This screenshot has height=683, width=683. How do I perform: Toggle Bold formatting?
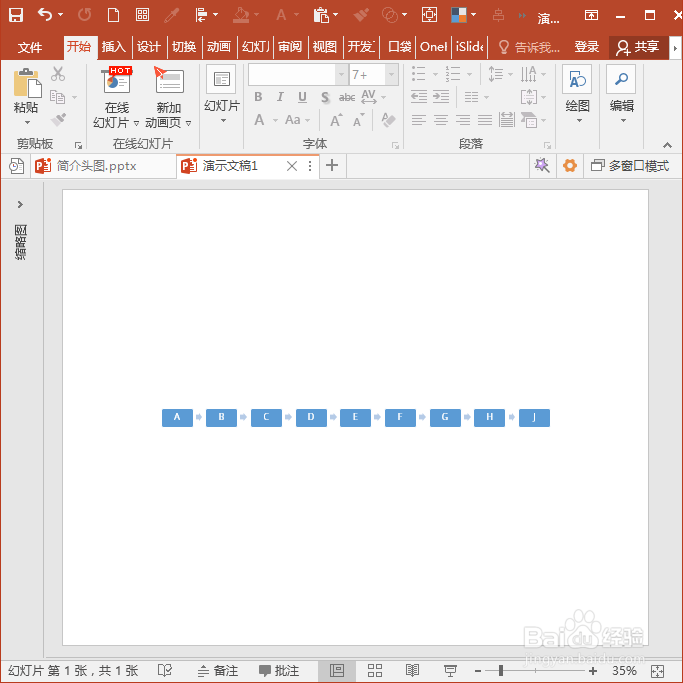click(x=258, y=97)
